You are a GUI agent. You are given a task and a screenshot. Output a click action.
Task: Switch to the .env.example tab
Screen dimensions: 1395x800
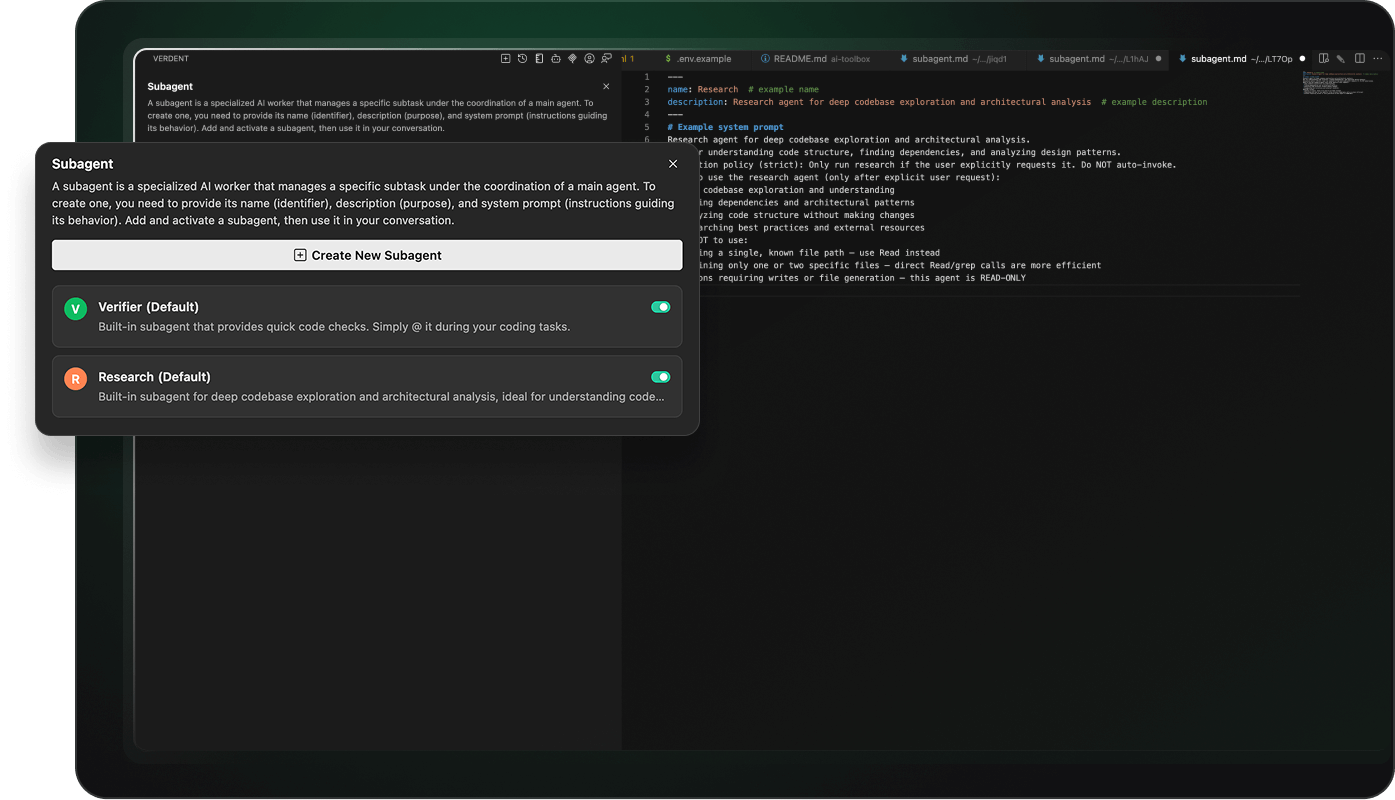[698, 59]
